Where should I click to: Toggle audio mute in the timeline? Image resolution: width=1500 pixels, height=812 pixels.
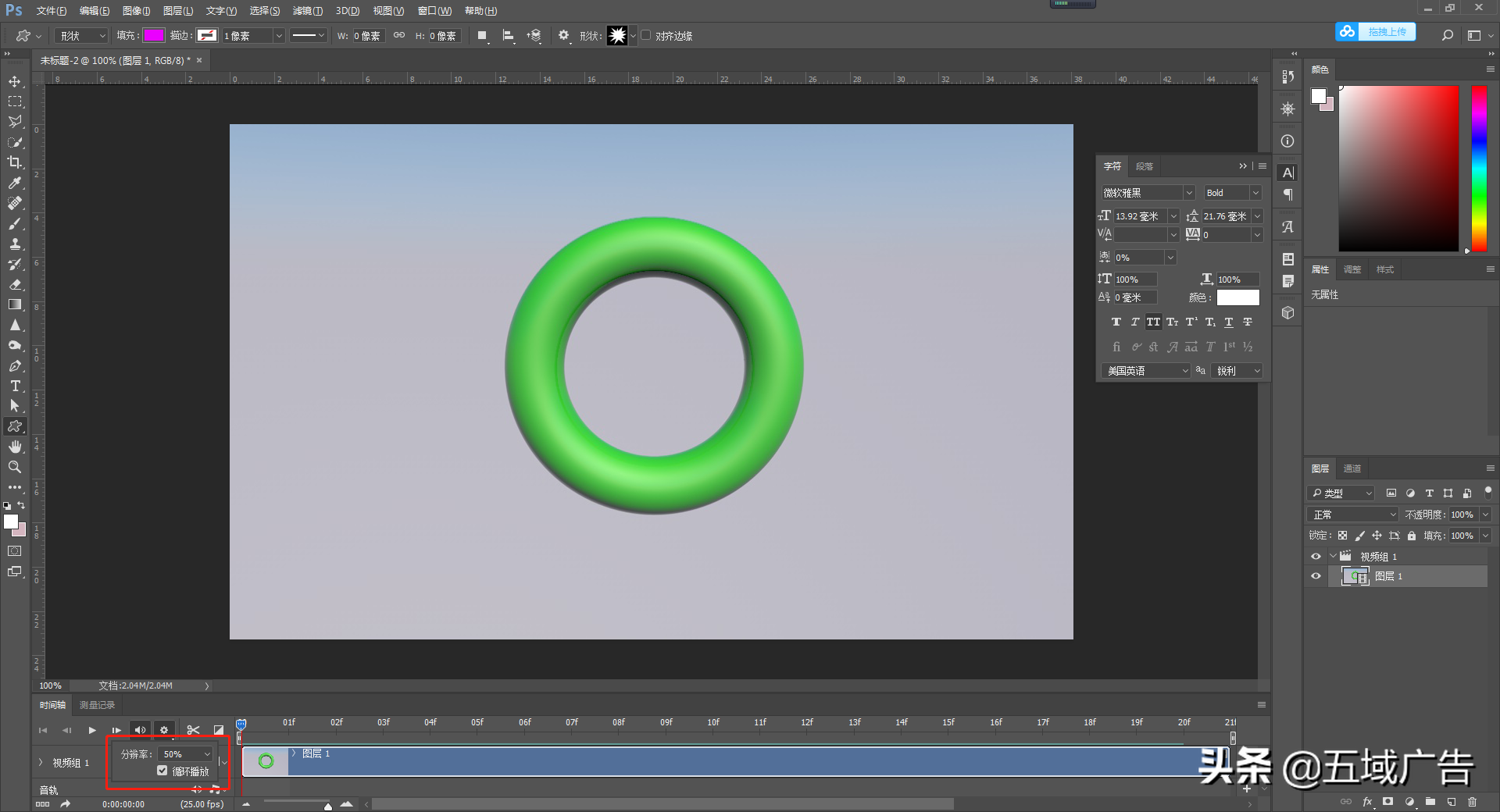click(x=140, y=730)
